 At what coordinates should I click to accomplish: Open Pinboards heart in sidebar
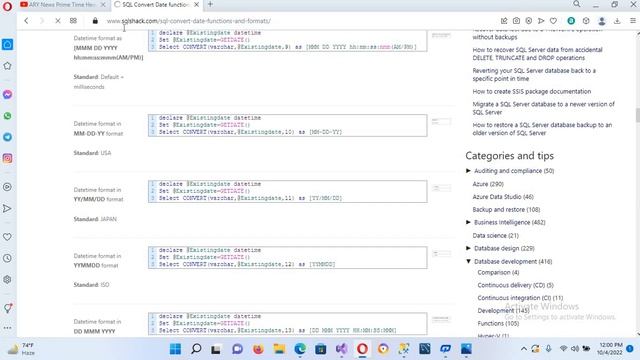(x=7, y=237)
